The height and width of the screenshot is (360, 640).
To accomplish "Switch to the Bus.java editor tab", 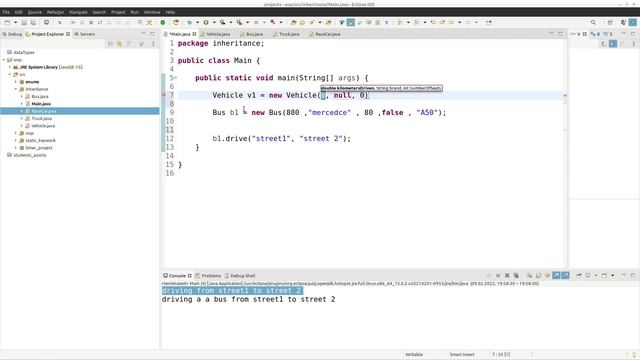I will 252,34.
